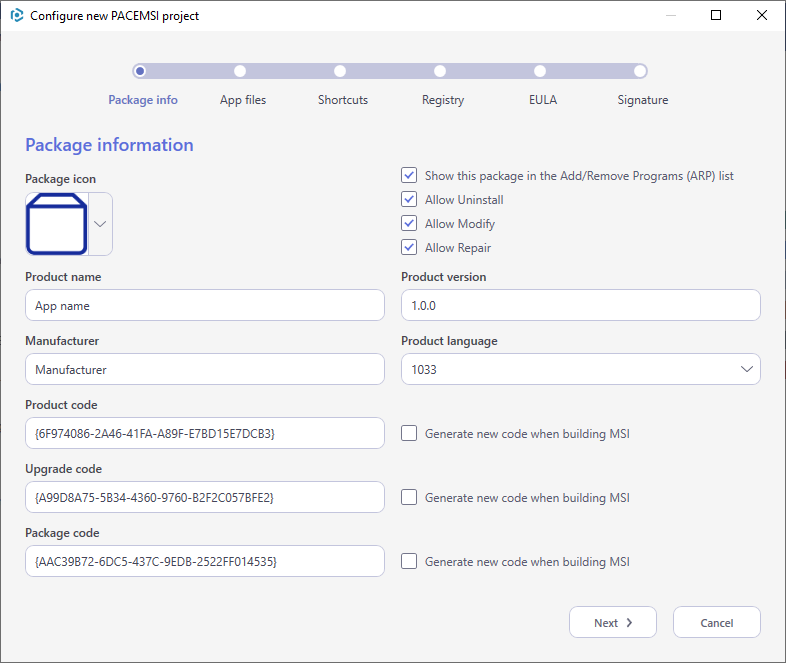Screen dimensions: 786x663
Task: Uncheck the Allow Uninstall checkbox
Action: point(409,199)
